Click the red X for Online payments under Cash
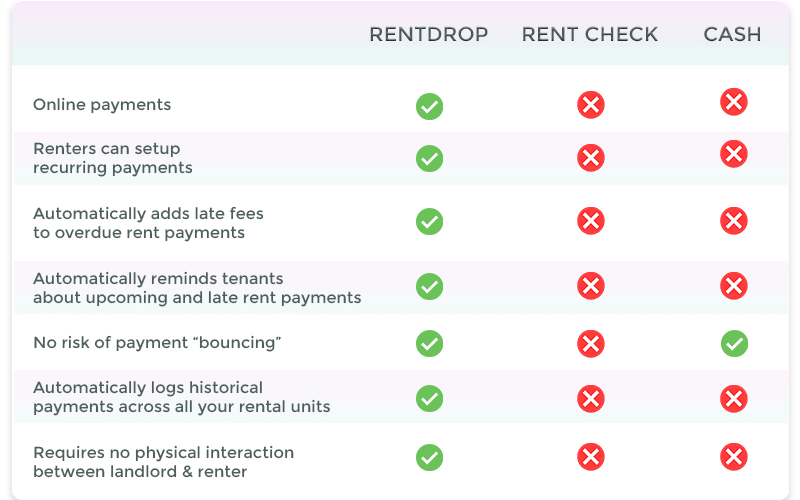 (x=734, y=102)
